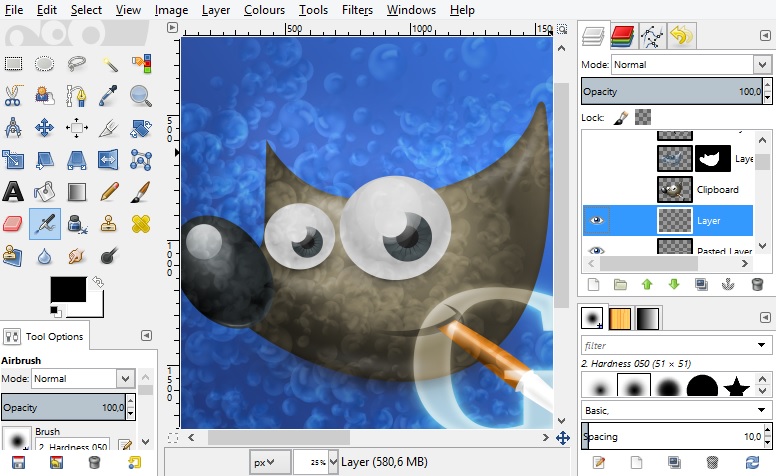Toggle lock pixels paintbrush icon
776x476 pixels.
click(x=621, y=117)
